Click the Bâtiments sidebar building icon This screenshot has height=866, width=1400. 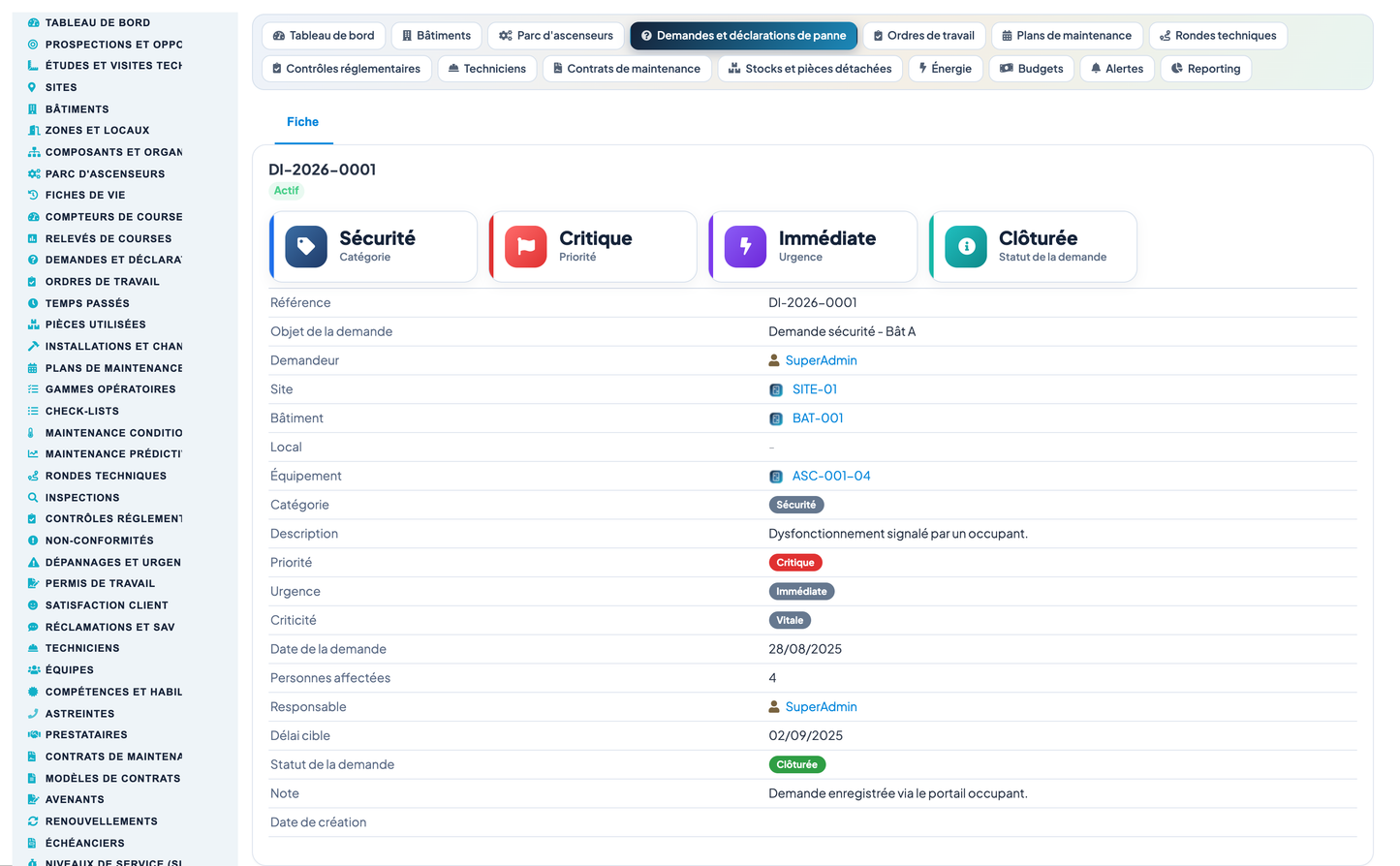(x=33, y=109)
